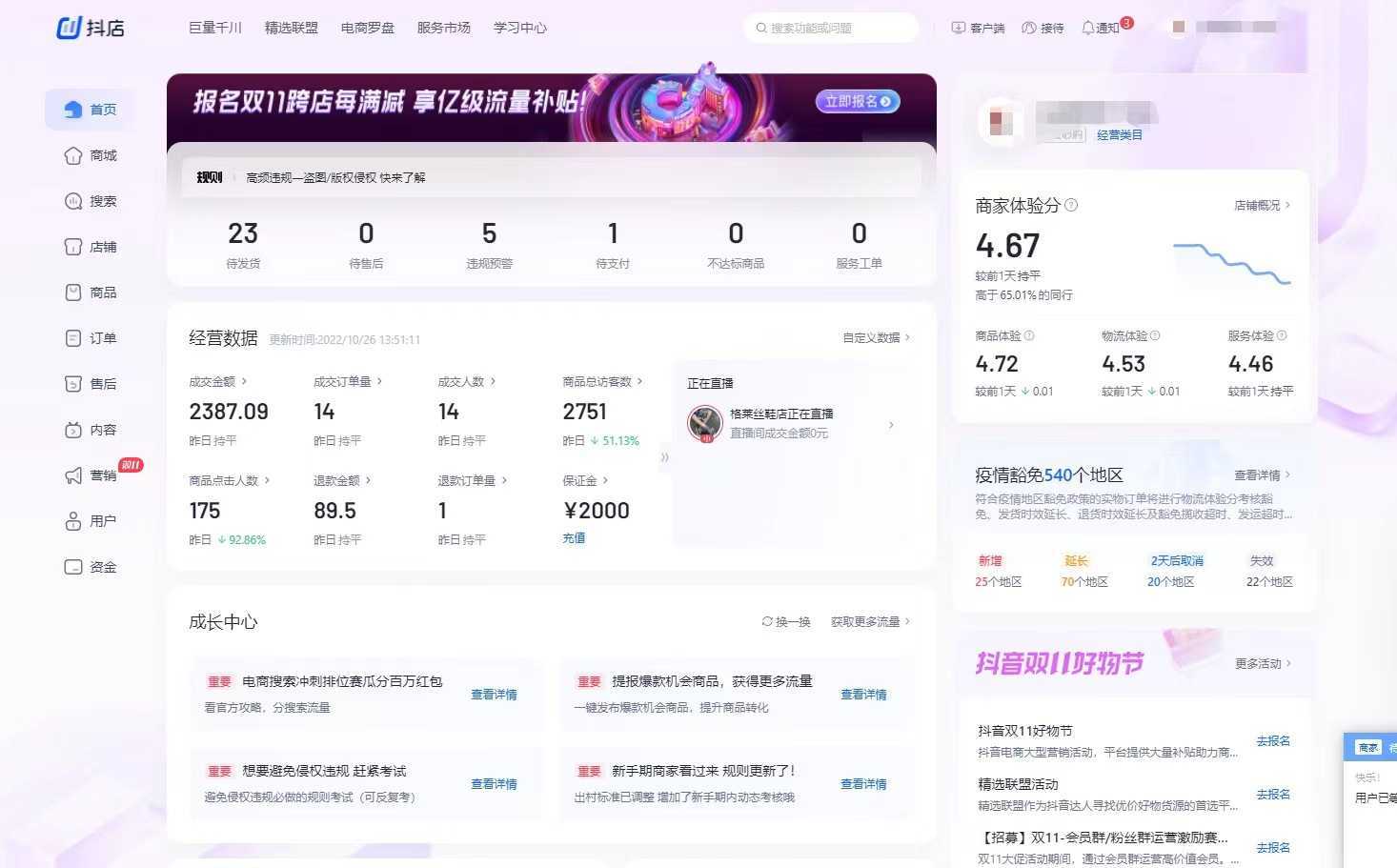Click the 接待 headset icon
1397x868 pixels.
(x=1029, y=28)
